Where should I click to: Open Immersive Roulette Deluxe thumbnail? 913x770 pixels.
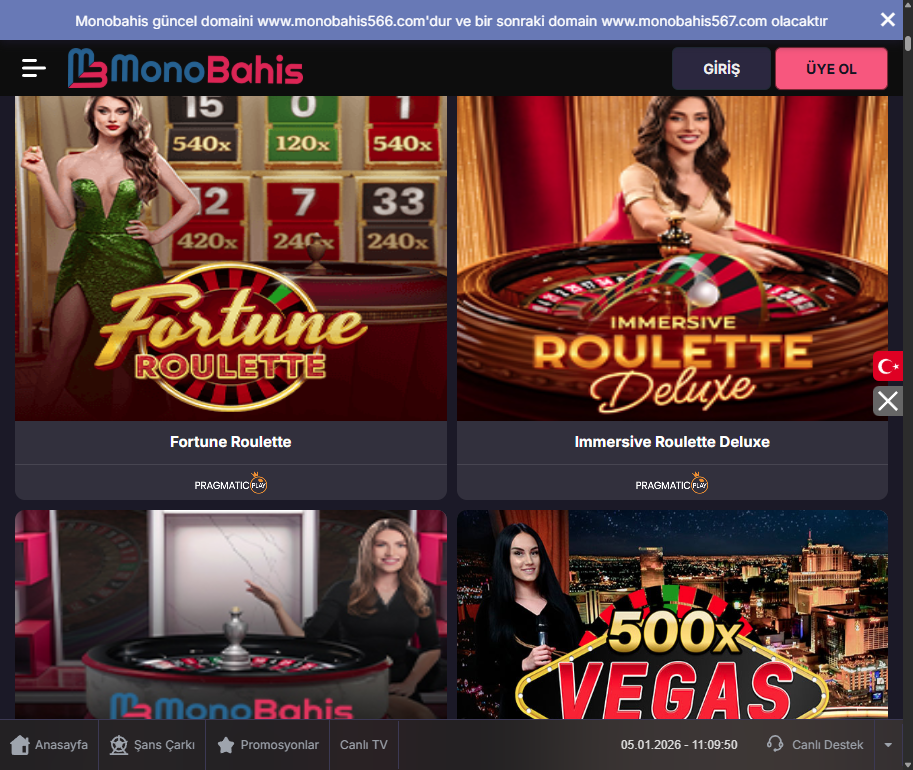tap(673, 258)
